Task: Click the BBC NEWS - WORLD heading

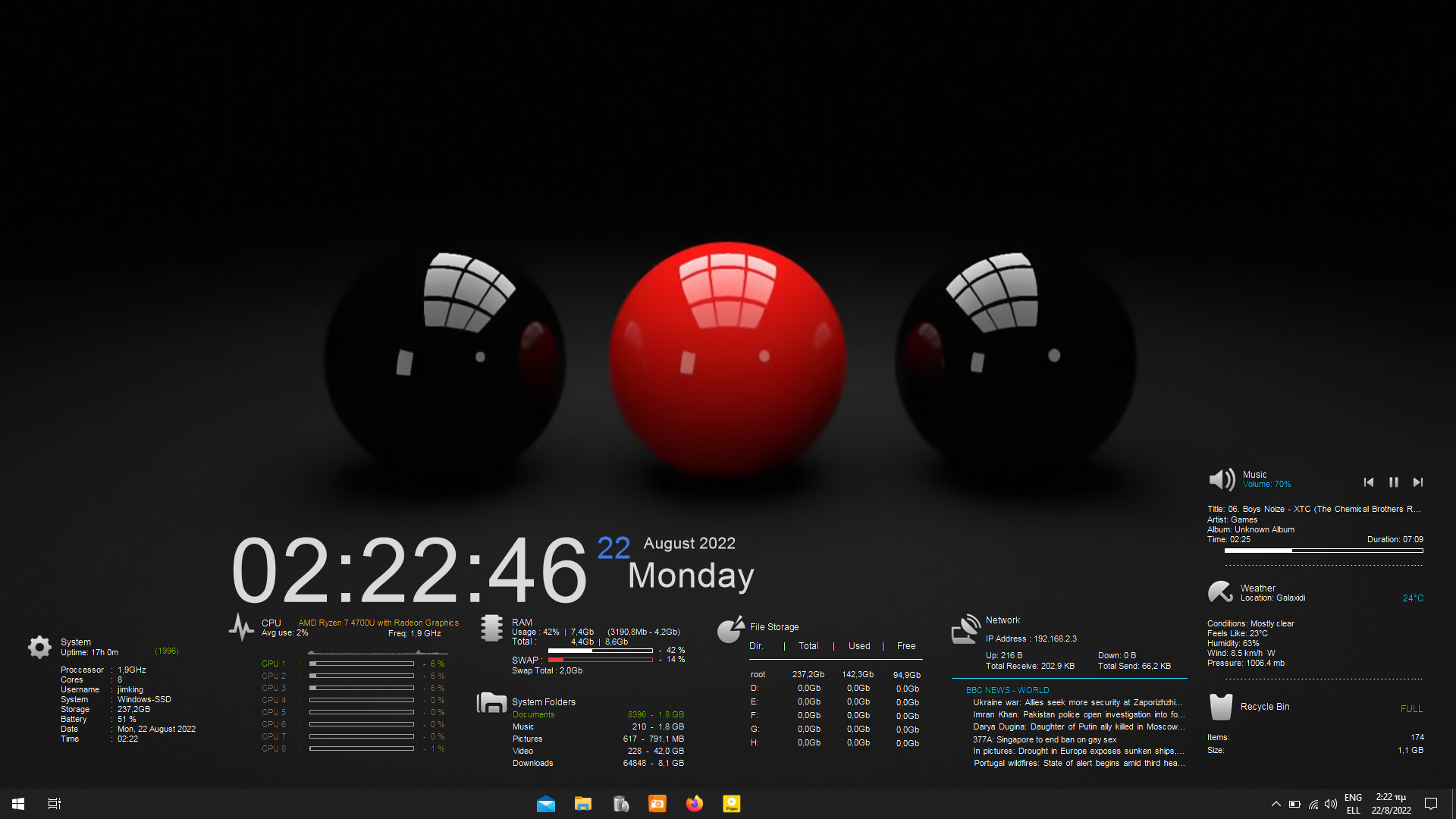Action: pos(1007,690)
